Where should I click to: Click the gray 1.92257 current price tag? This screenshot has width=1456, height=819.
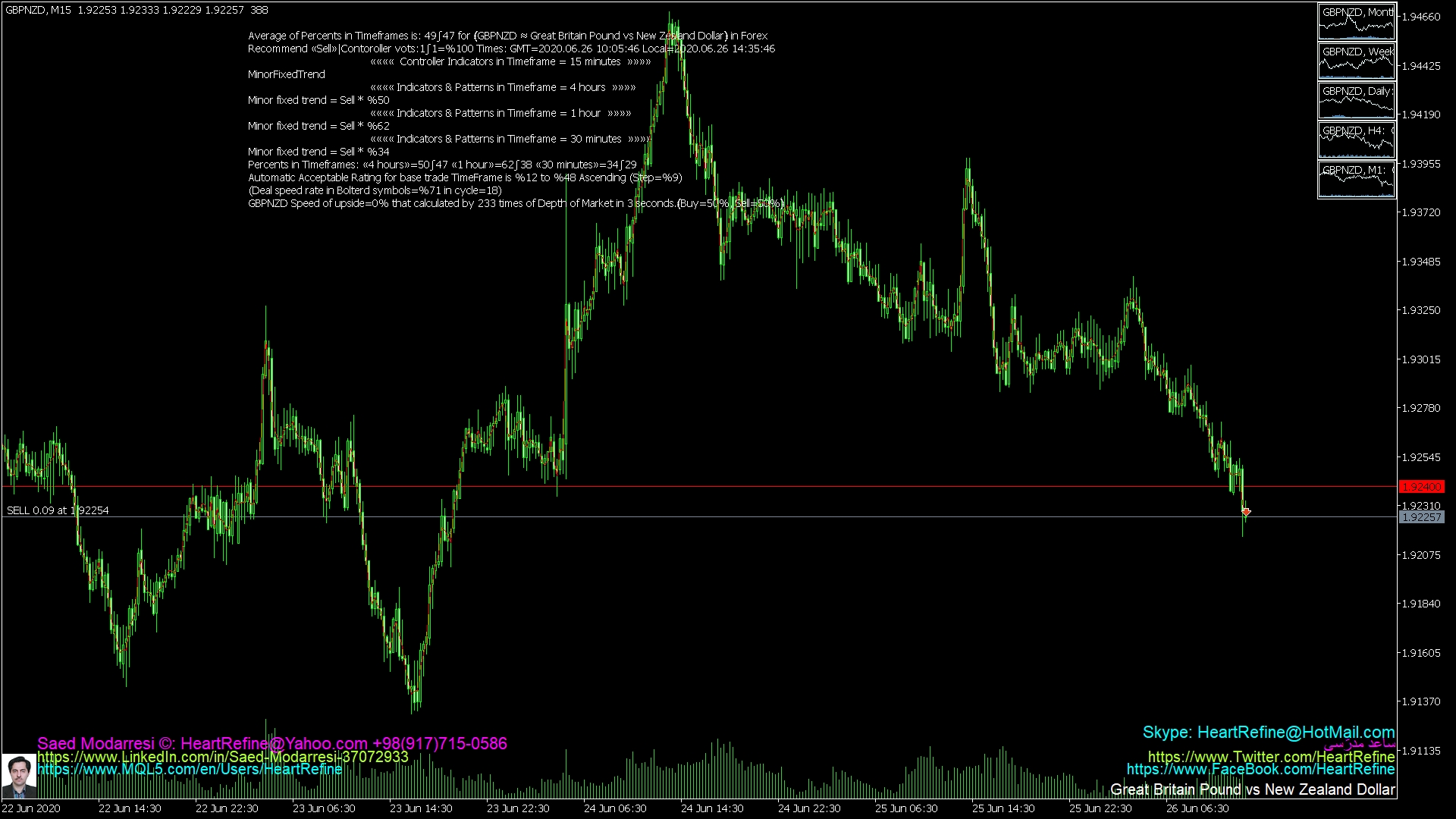[1421, 517]
